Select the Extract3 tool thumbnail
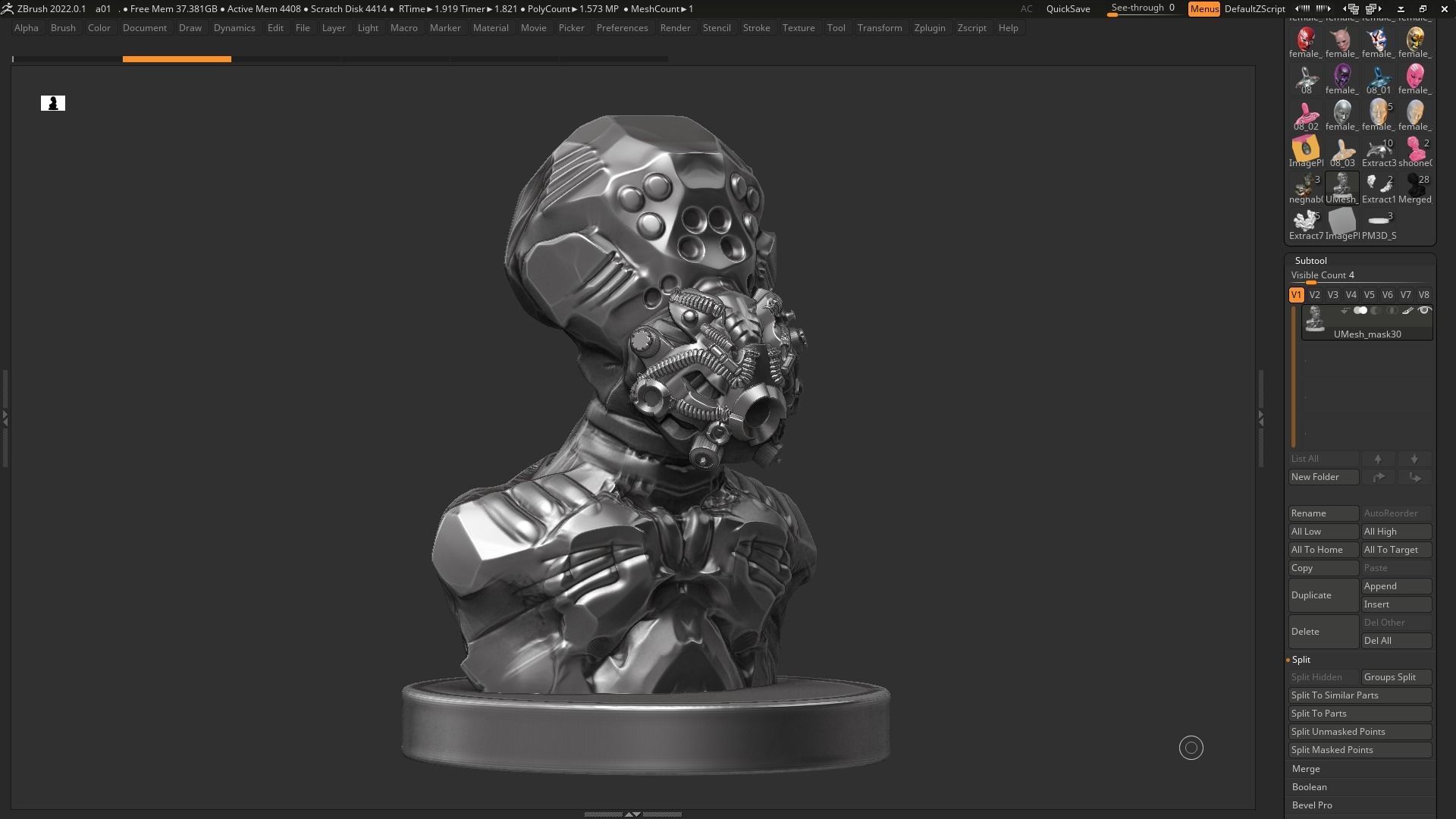 (x=1379, y=150)
